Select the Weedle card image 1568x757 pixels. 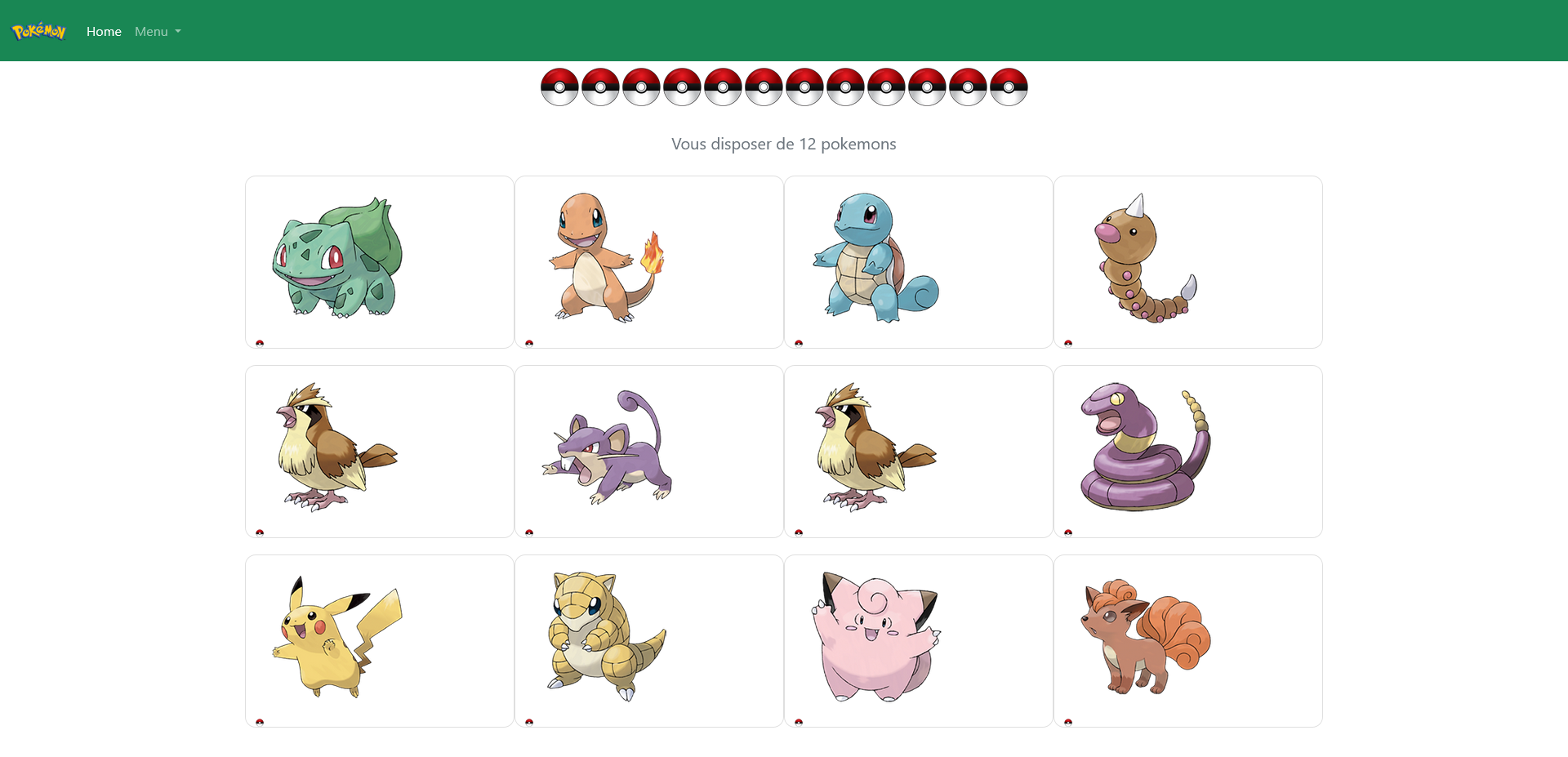(1146, 258)
